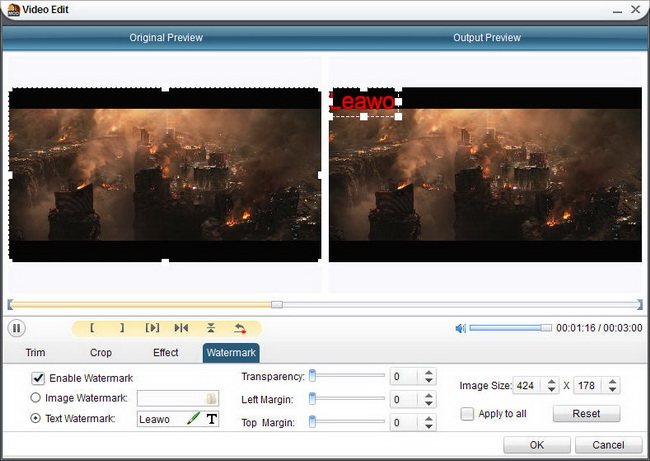Select the Watermark tab
The width and height of the screenshot is (650, 461).
(231, 353)
